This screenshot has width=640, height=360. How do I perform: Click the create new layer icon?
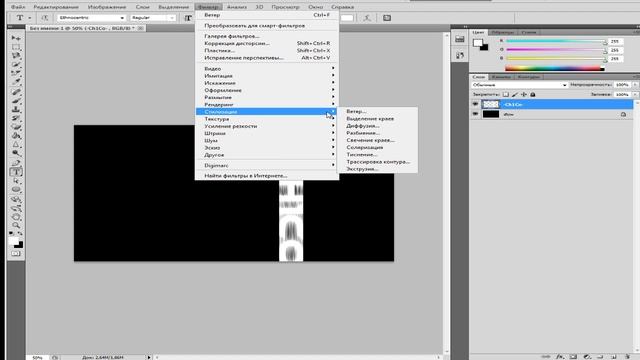(x=614, y=357)
